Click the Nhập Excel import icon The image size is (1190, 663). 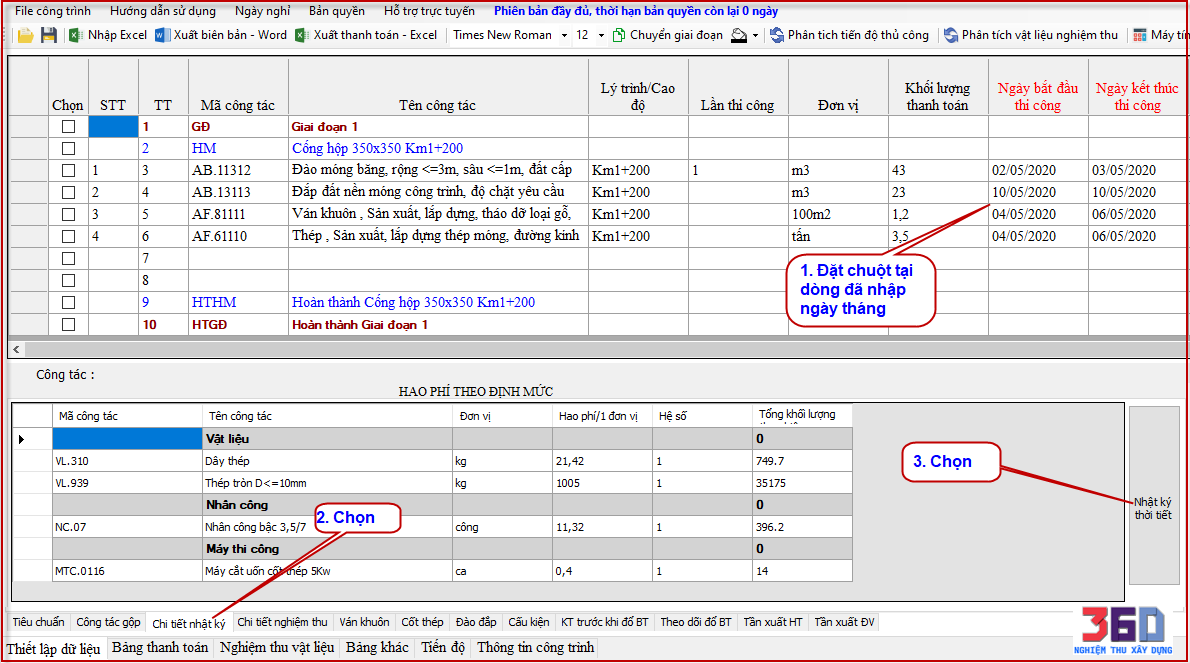75,35
